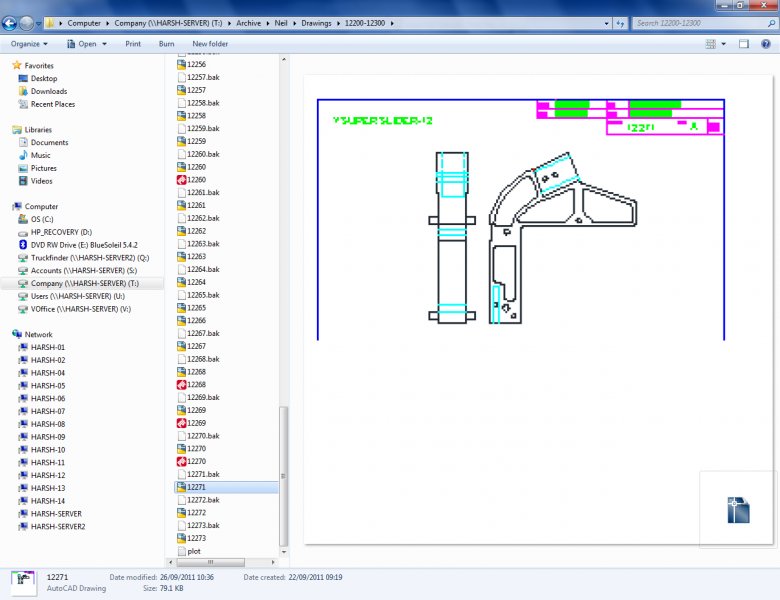The height and width of the screenshot is (600, 780).
Task: Click the New folder button
Action: pos(210,44)
